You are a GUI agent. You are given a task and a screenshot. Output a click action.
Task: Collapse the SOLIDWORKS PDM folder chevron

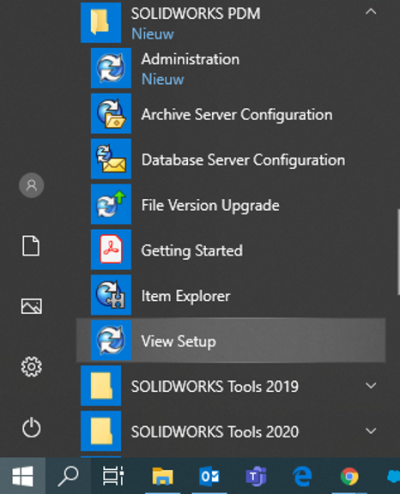[x=371, y=12]
